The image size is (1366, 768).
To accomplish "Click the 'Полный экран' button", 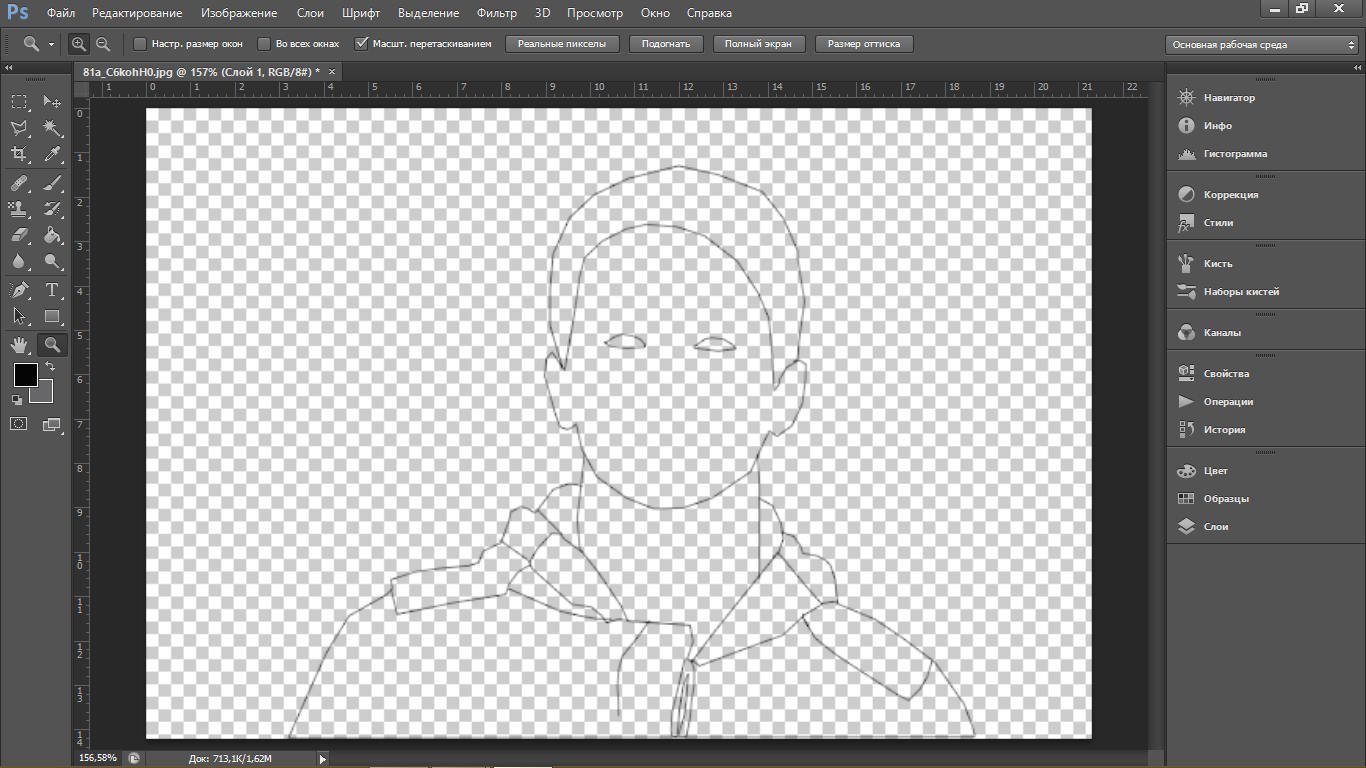I will pyautogui.click(x=759, y=44).
